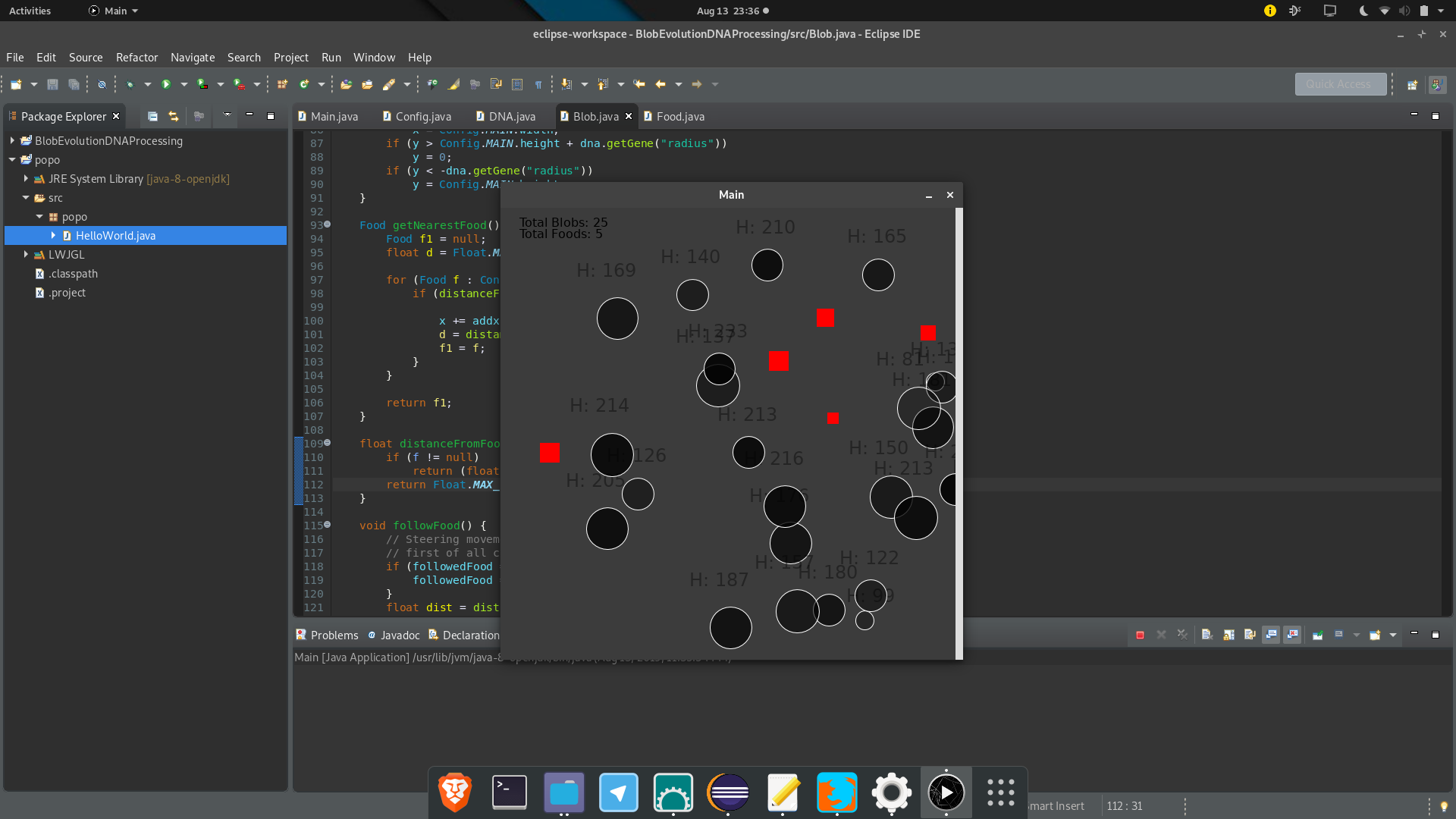The height and width of the screenshot is (819, 1456).
Task: Toggle Show Console on Standard Out Change
Action: [1270, 635]
